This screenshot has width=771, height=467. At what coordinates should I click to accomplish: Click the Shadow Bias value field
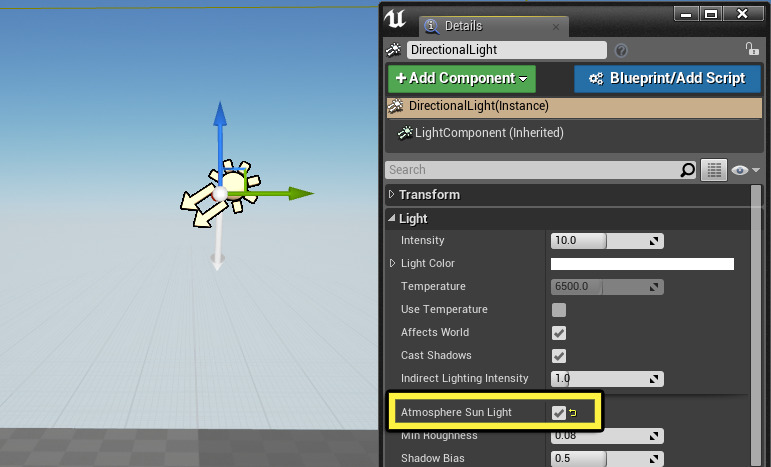tap(607, 459)
